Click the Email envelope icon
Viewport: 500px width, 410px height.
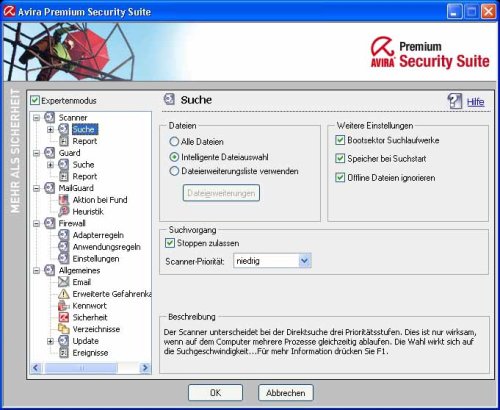click(63, 282)
